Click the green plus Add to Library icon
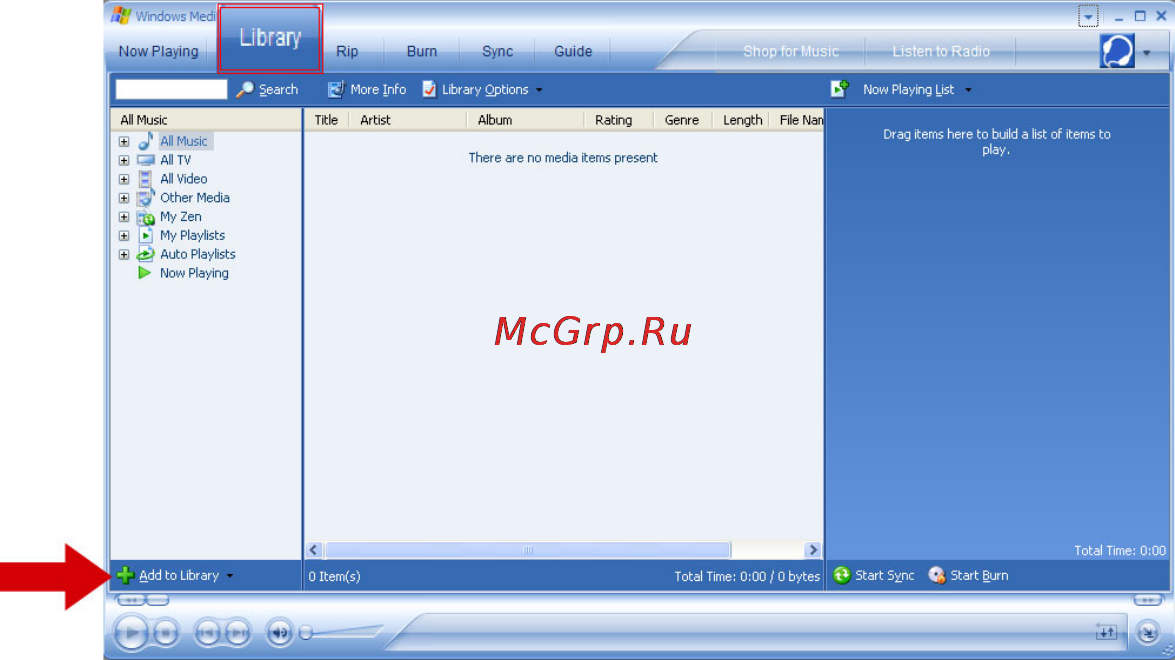 pos(125,575)
